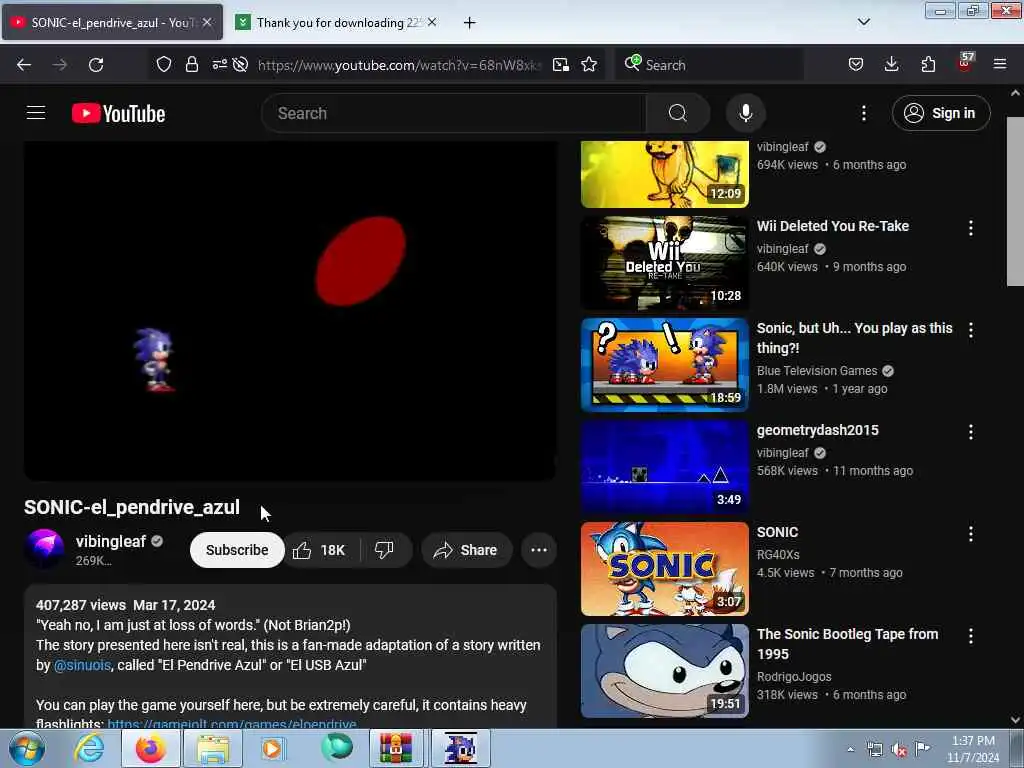Open a new tab with the plus button
1024x768 pixels.
click(x=470, y=23)
